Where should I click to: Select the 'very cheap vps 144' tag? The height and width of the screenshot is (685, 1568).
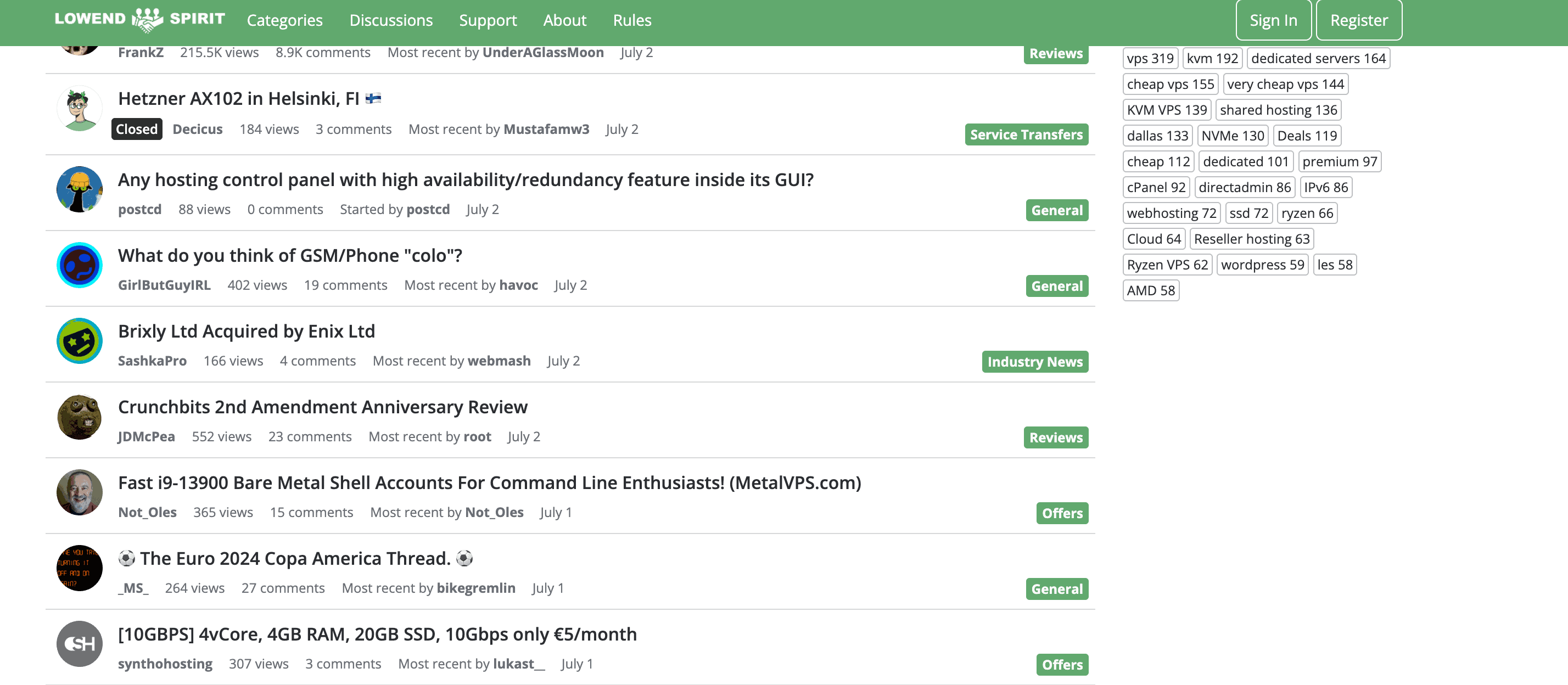click(1285, 84)
